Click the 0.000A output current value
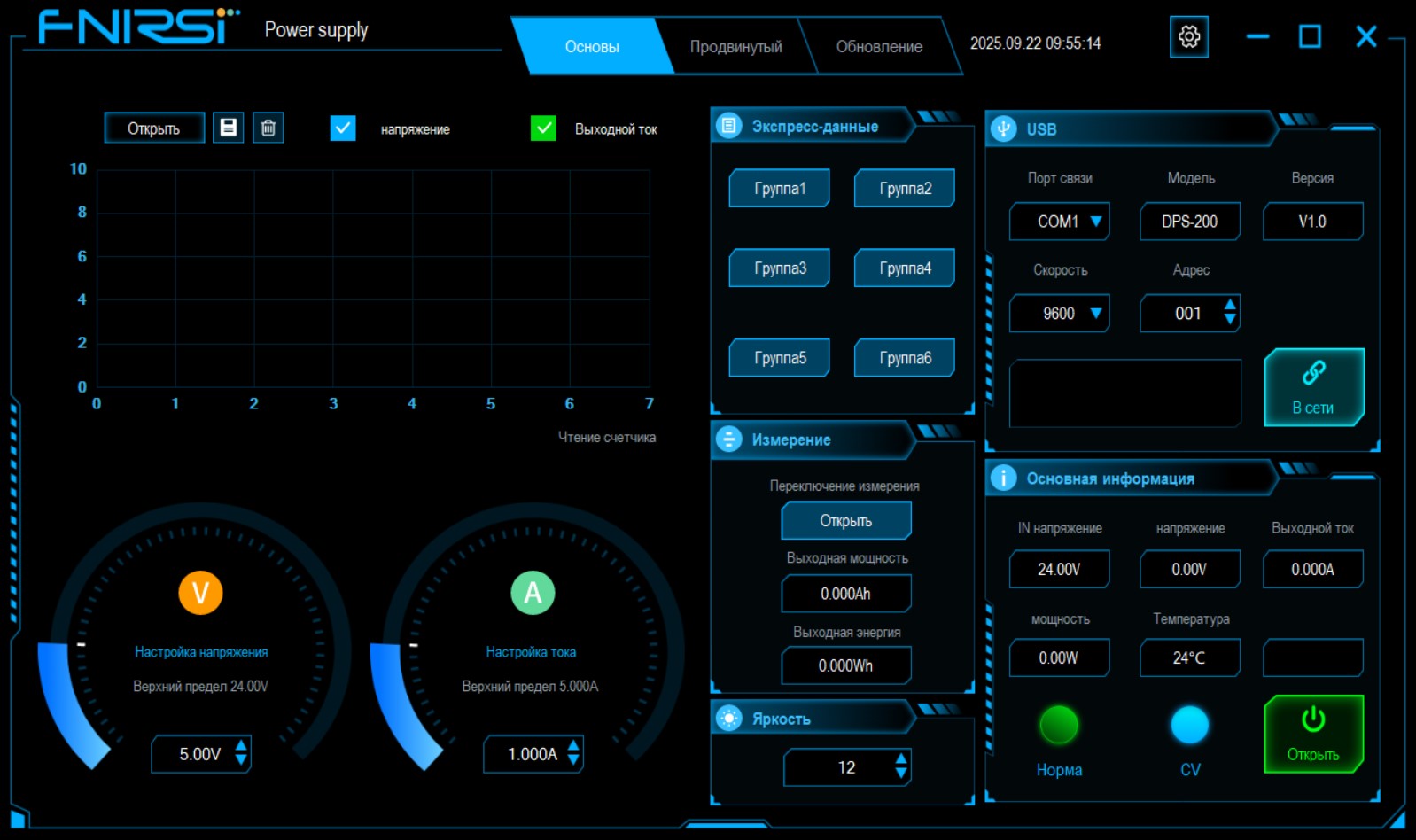Image resolution: width=1416 pixels, height=840 pixels. pos(1313,569)
